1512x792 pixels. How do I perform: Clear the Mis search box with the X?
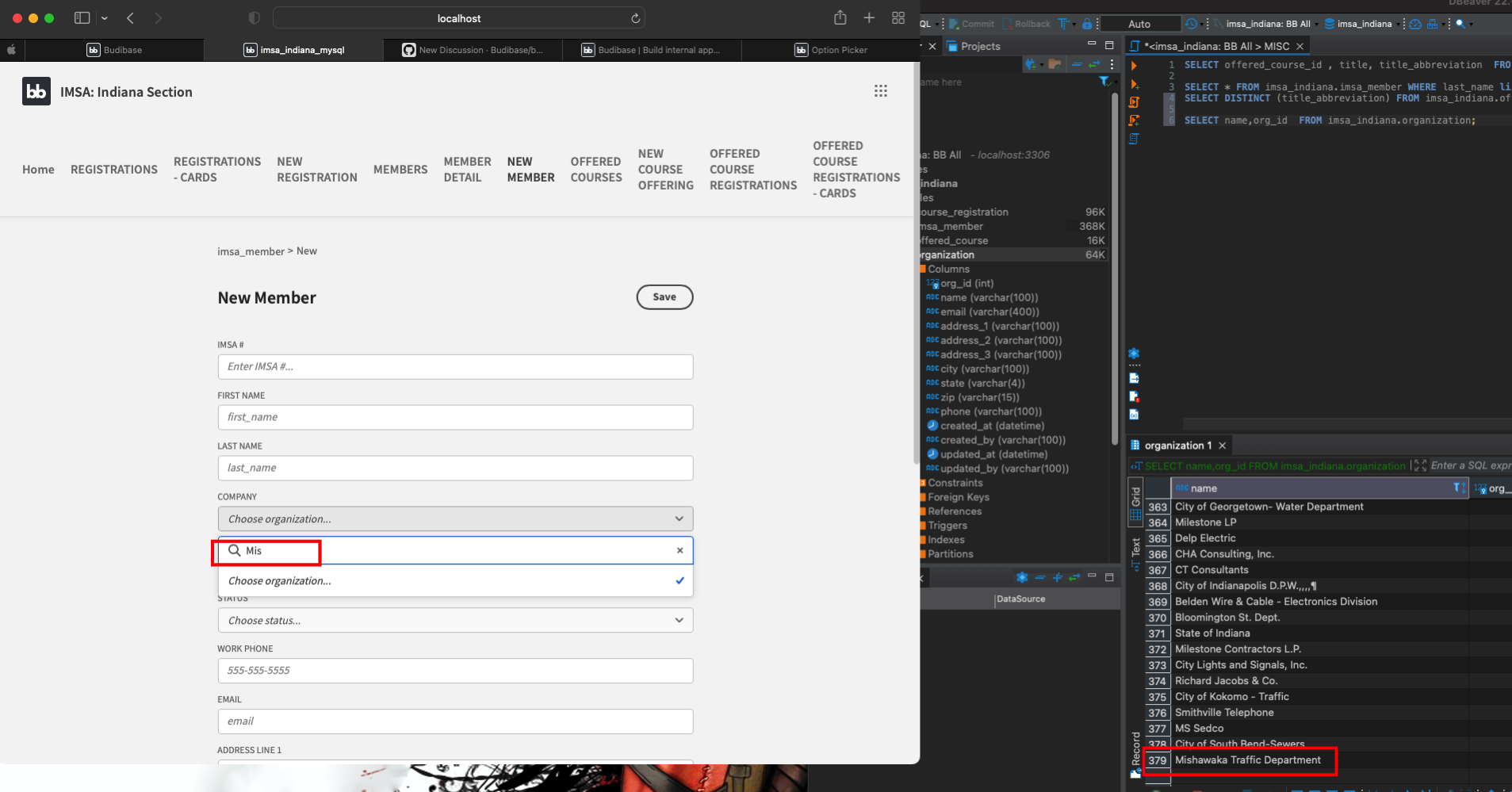[679, 550]
